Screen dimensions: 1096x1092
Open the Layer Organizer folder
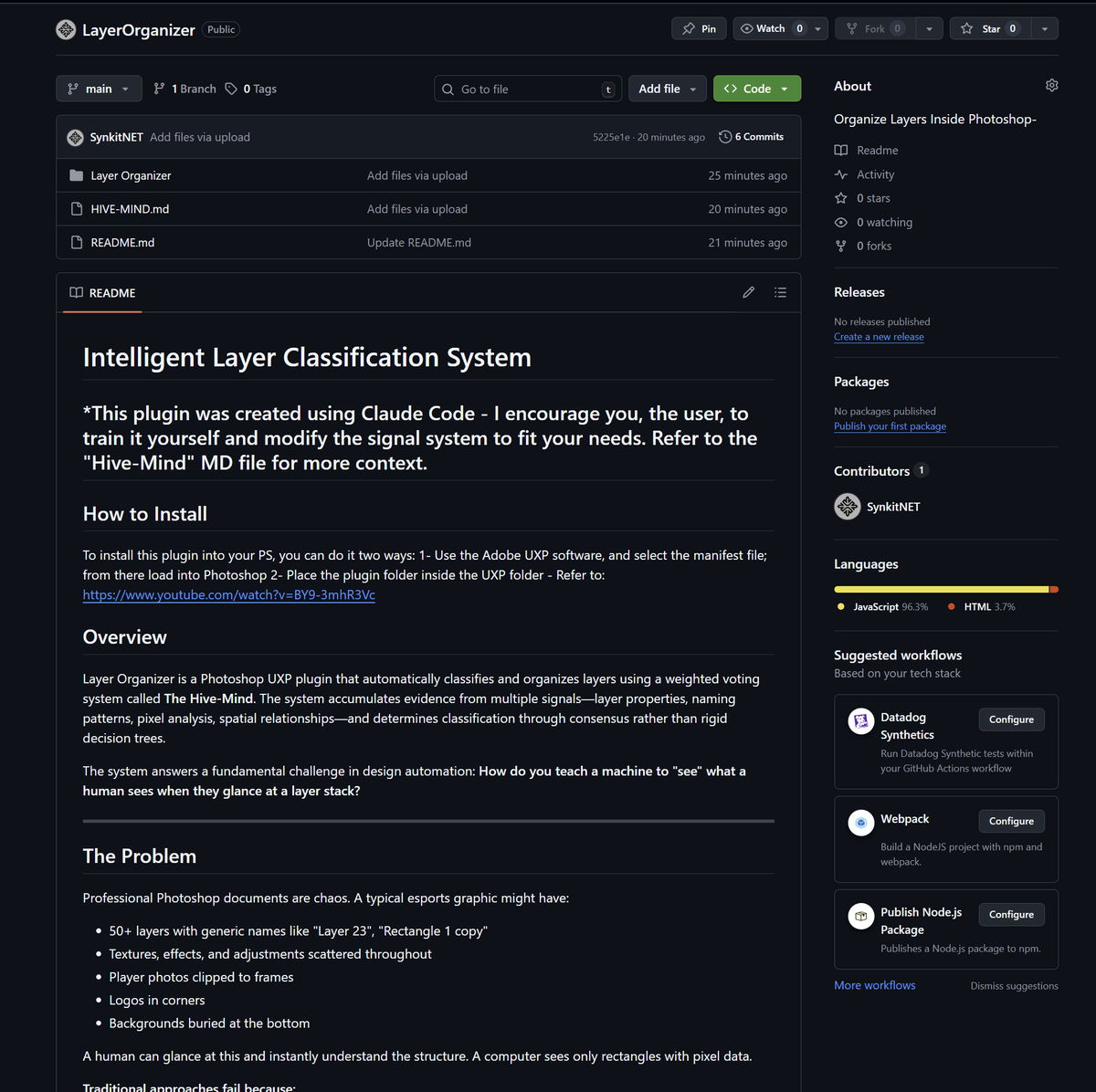click(x=131, y=175)
